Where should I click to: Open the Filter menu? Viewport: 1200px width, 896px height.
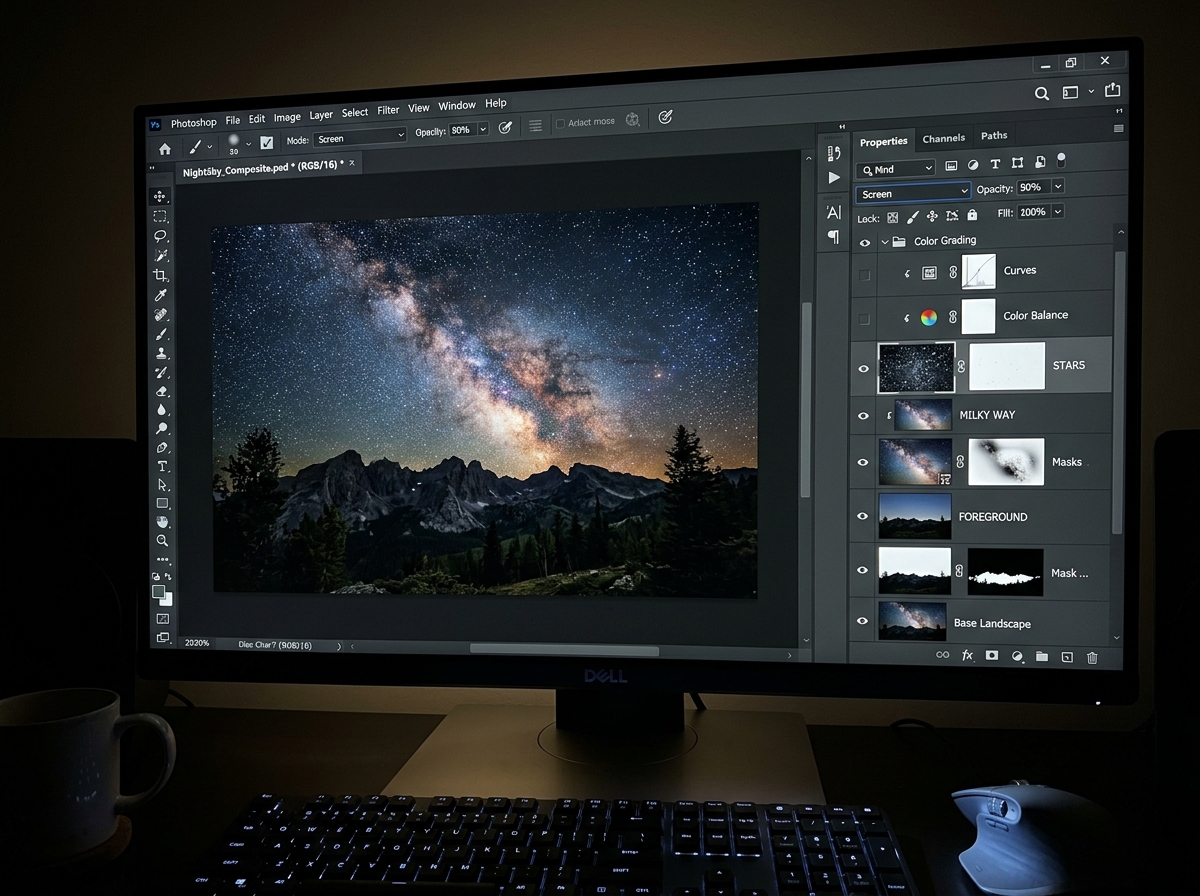coord(388,110)
